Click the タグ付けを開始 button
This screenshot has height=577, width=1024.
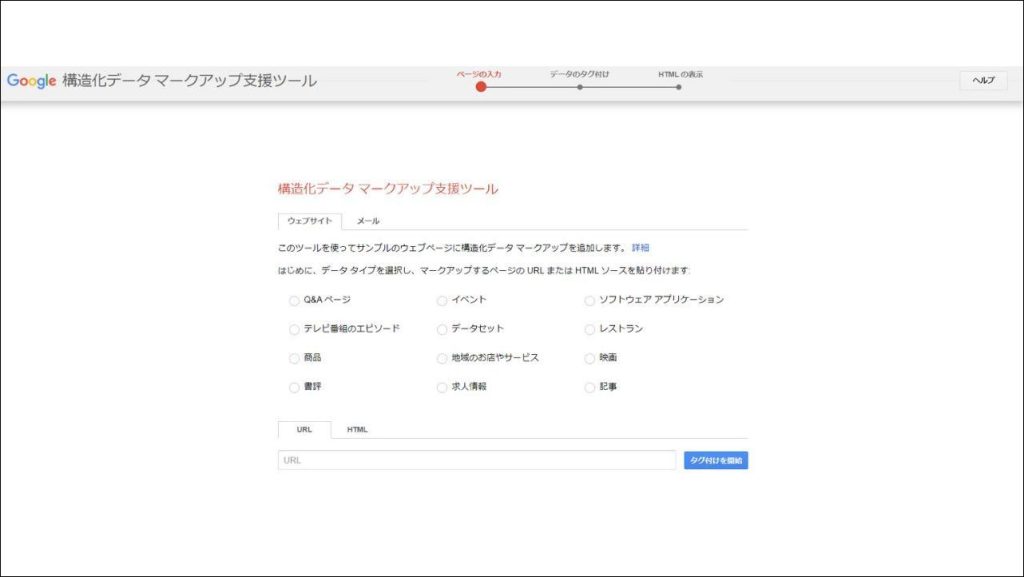point(716,460)
